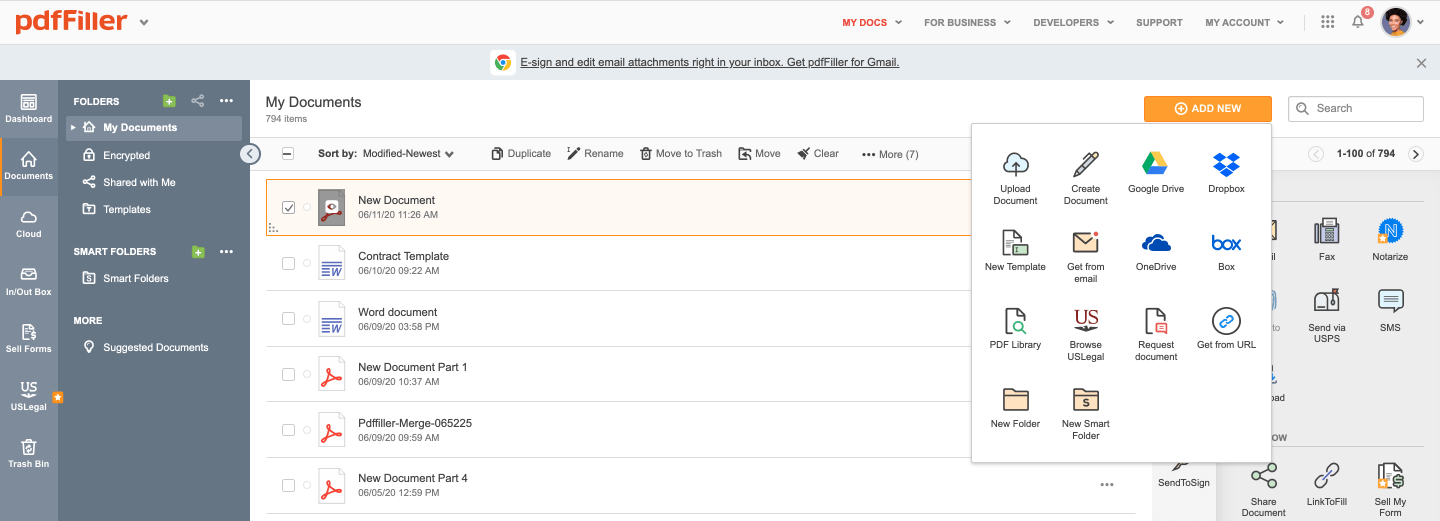The image size is (1440, 521).
Task: Open the notifications bell
Action: [1358, 22]
